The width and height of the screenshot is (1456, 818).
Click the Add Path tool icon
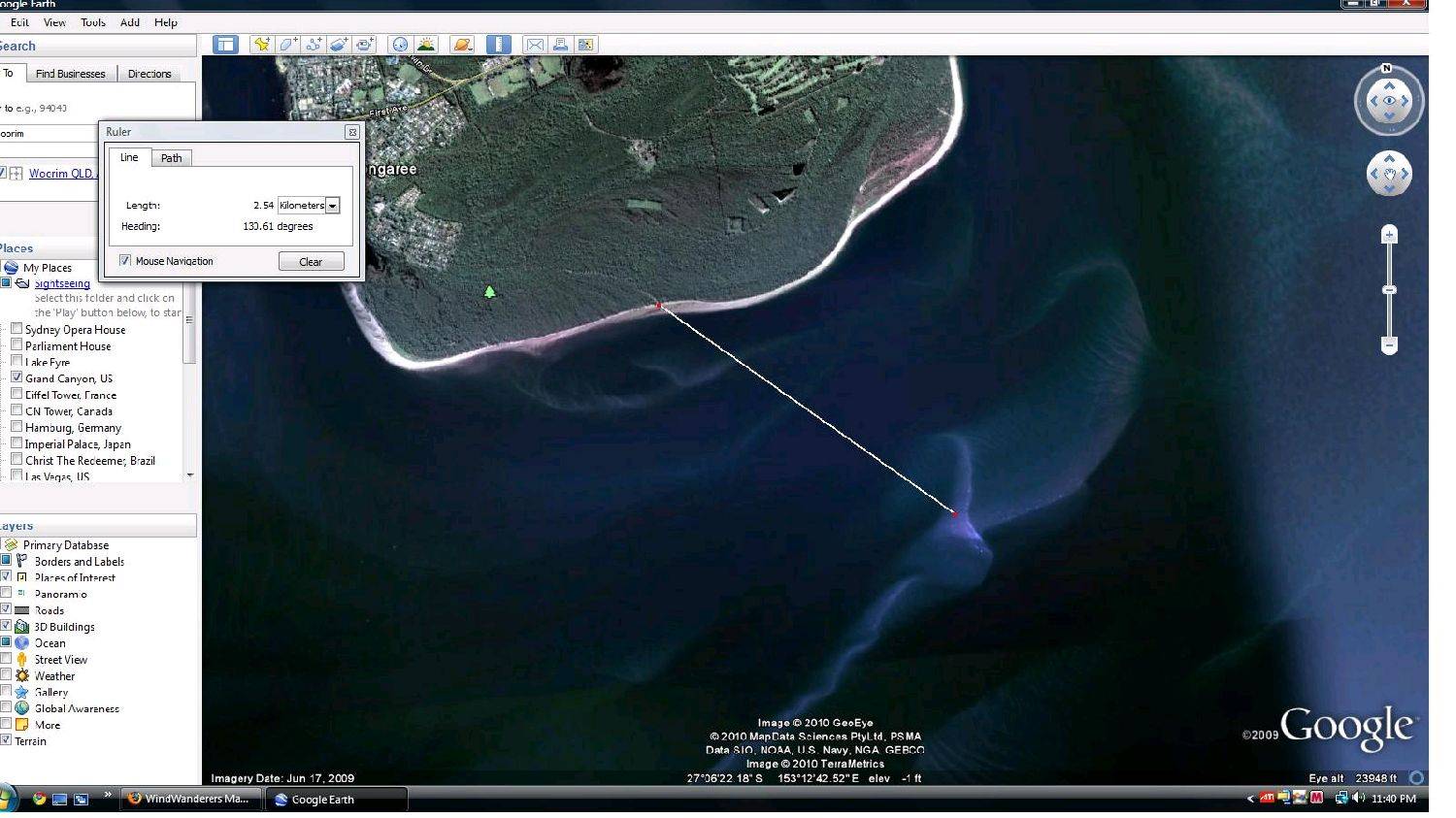313,45
